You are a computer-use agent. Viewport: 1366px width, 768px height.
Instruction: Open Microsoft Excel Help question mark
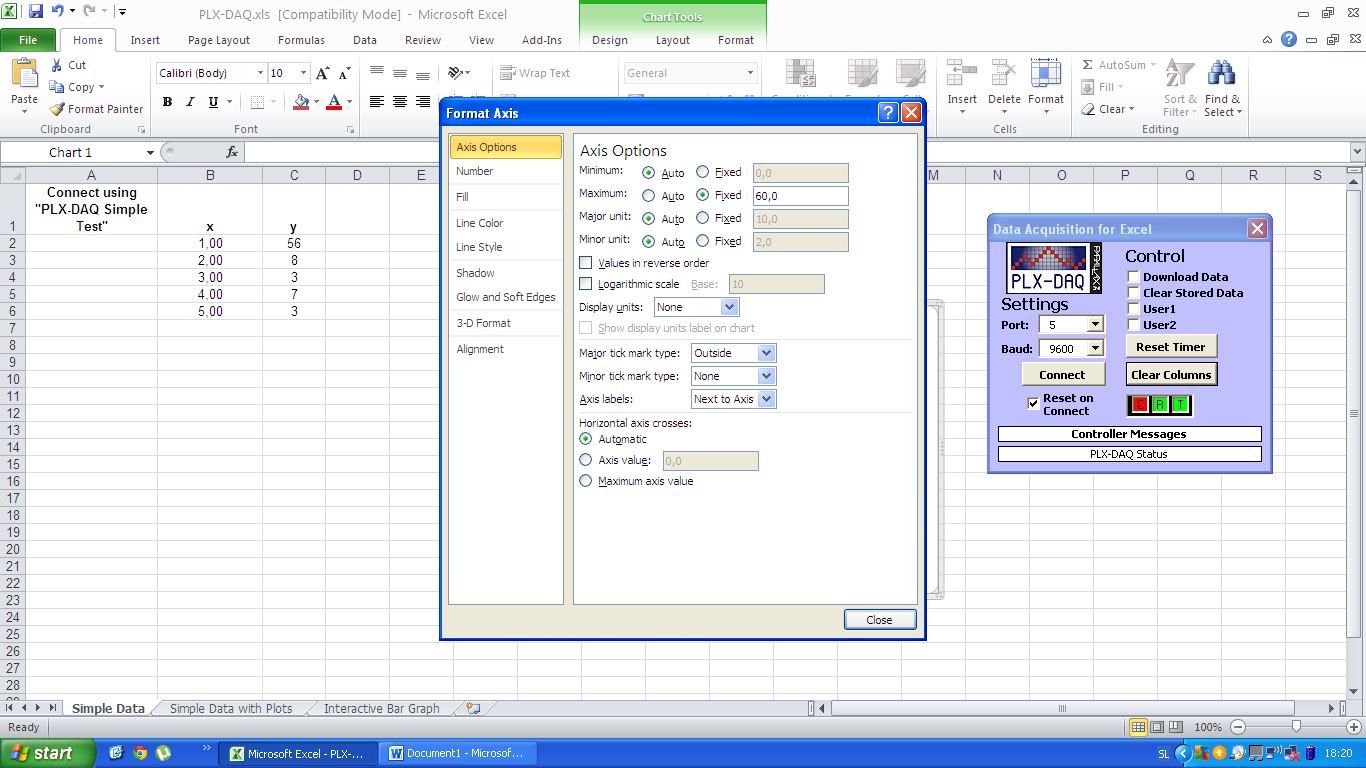(x=1289, y=40)
